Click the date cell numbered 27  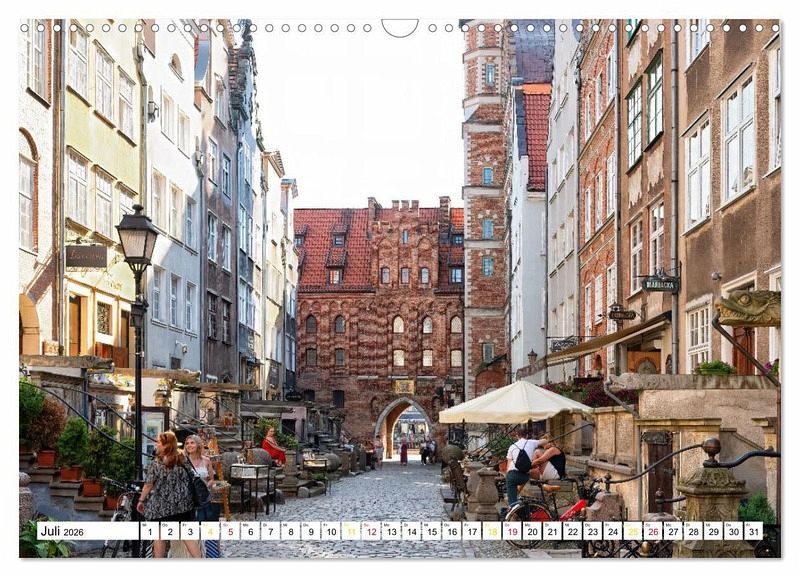coord(673,531)
